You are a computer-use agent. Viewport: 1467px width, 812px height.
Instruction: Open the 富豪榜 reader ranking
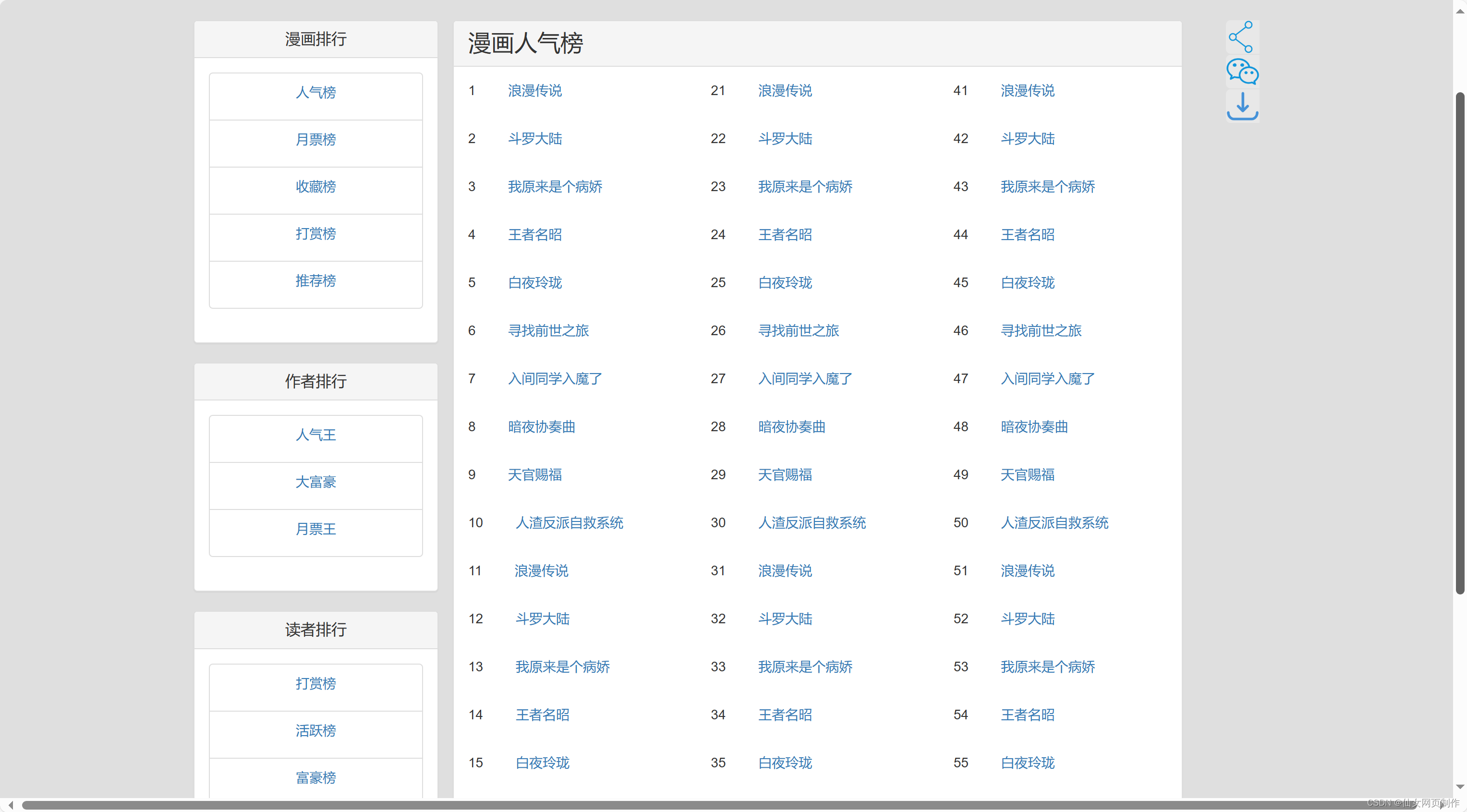click(x=315, y=777)
